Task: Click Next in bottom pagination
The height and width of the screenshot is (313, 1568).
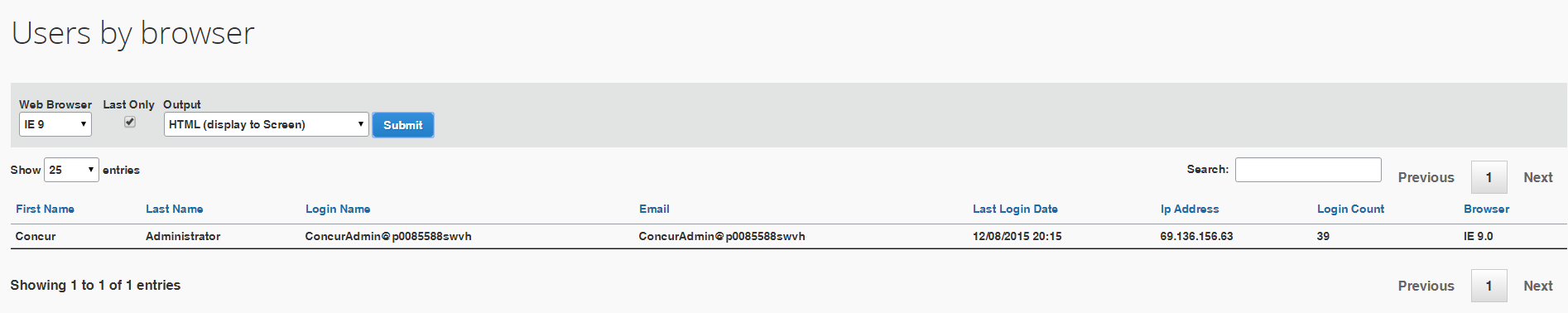Action: pyautogui.click(x=1537, y=286)
